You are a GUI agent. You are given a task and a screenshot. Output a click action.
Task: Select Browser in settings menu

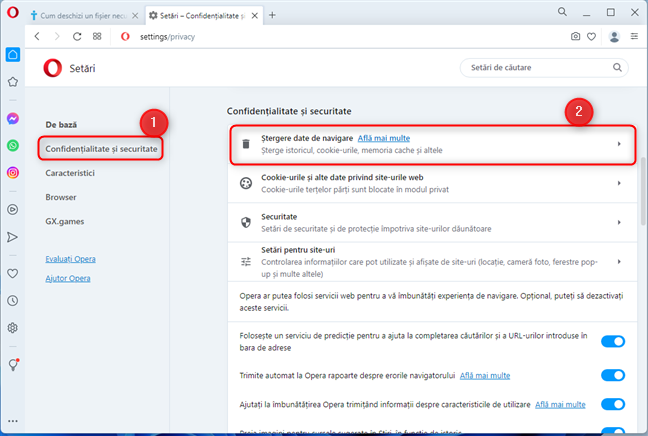click(61, 198)
